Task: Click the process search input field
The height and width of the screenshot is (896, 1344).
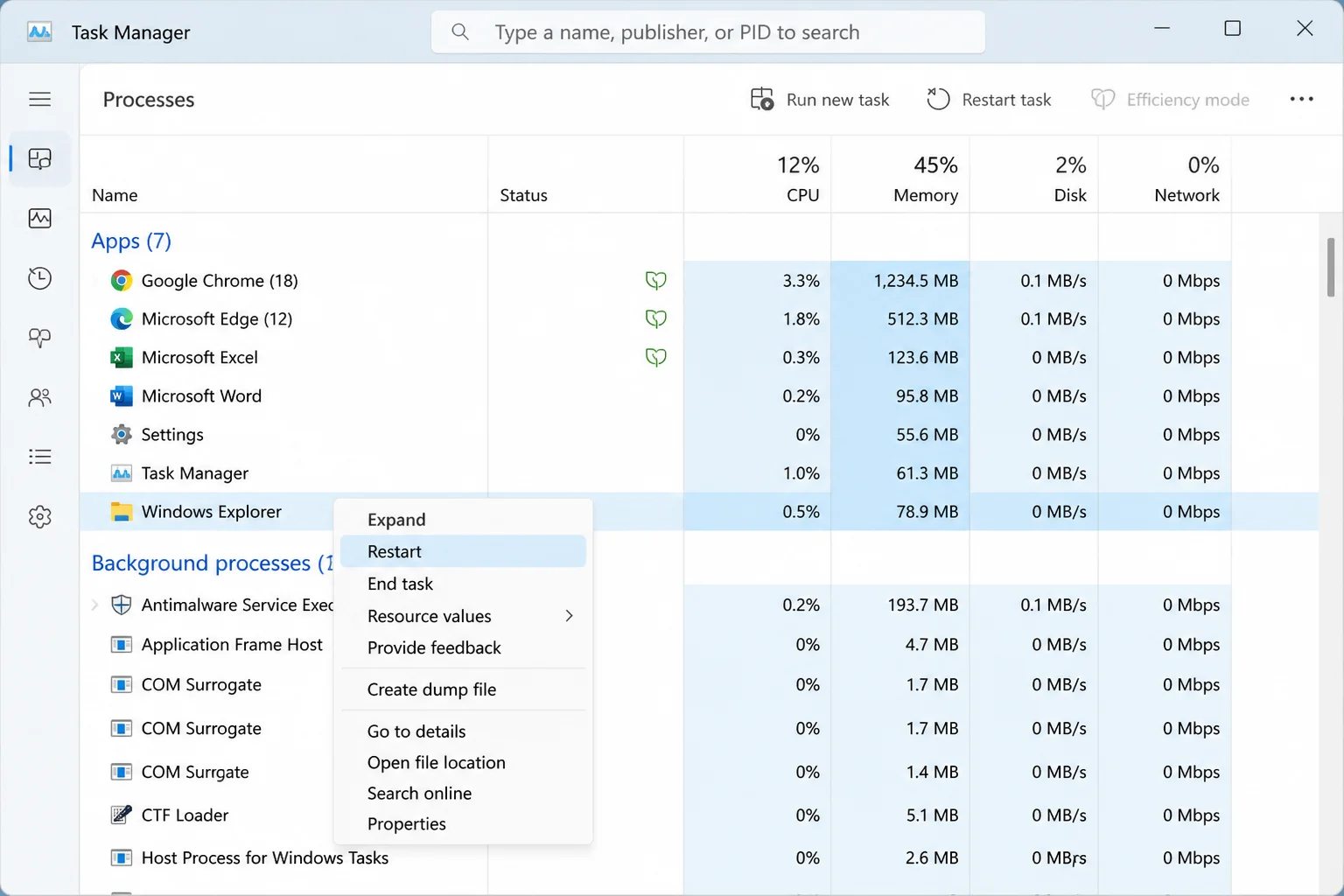Action: click(x=708, y=32)
